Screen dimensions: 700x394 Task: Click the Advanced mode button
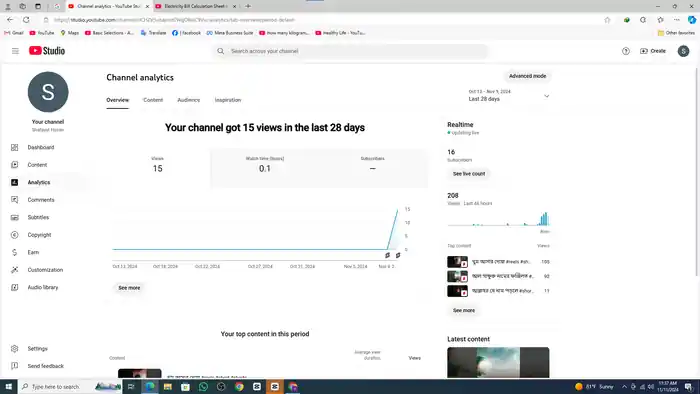point(527,76)
